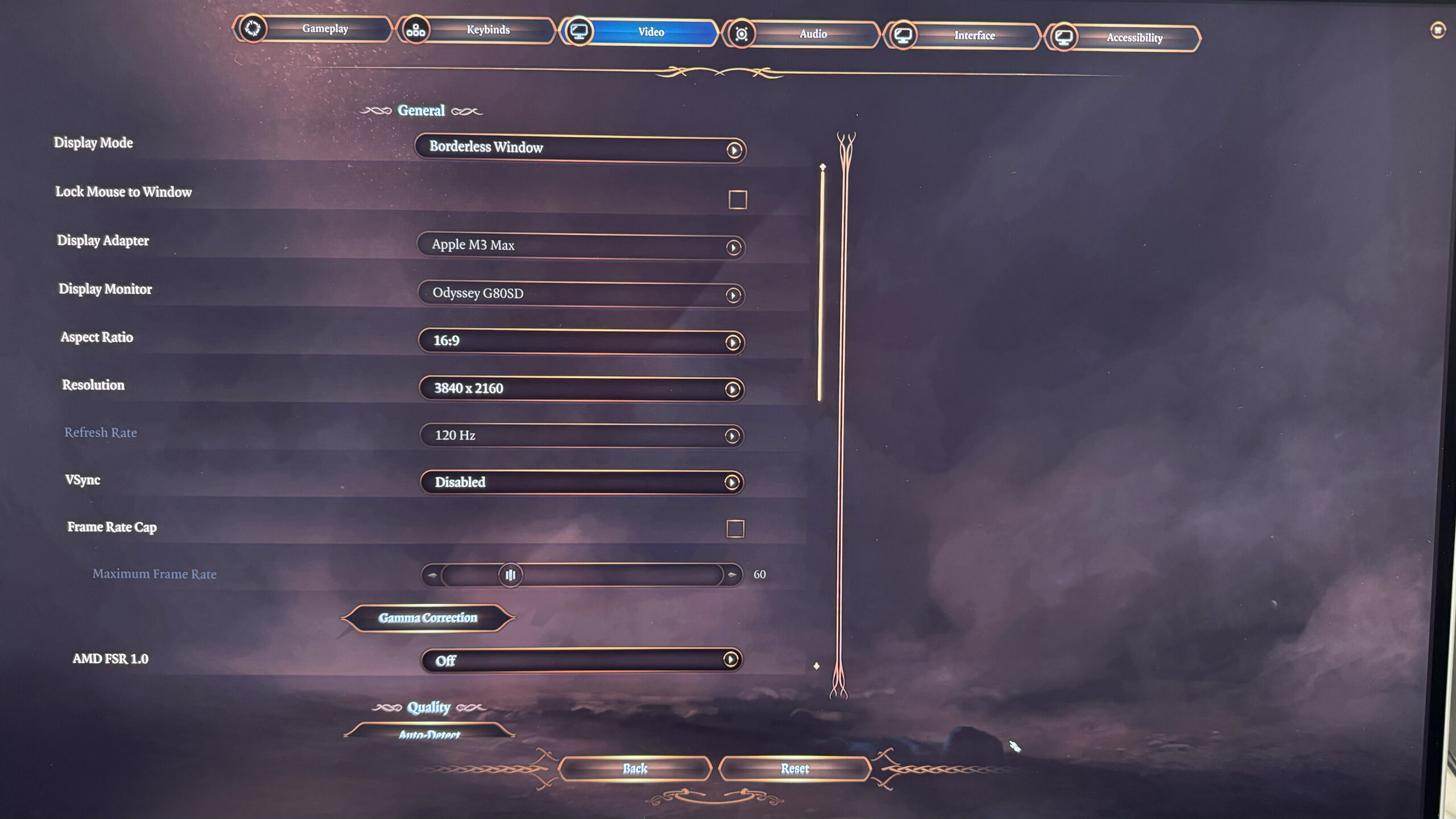Viewport: 1456px width, 819px height.
Task: Switch to the Gameplay settings tab
Action: pyautogui.click(x=325, y=30)
